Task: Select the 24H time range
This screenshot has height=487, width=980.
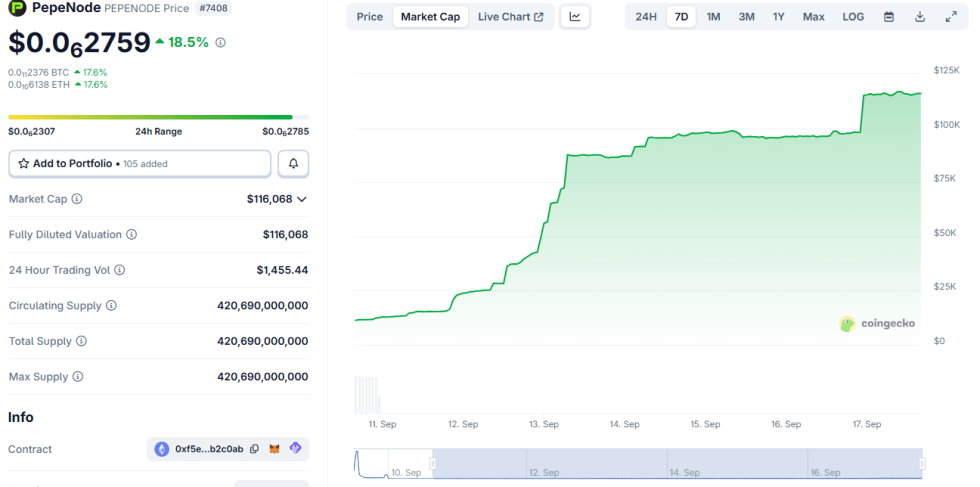Action: (646, 17)
